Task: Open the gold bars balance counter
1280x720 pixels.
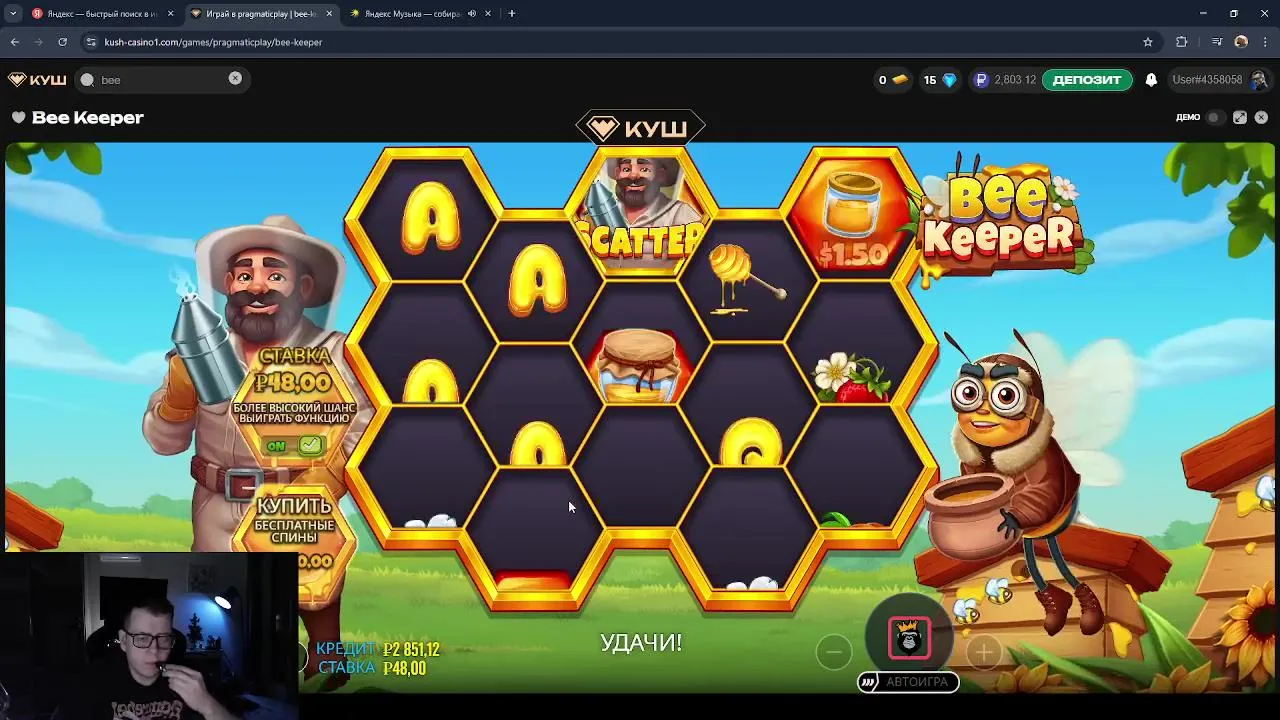Action: click(x=892, y=80)
